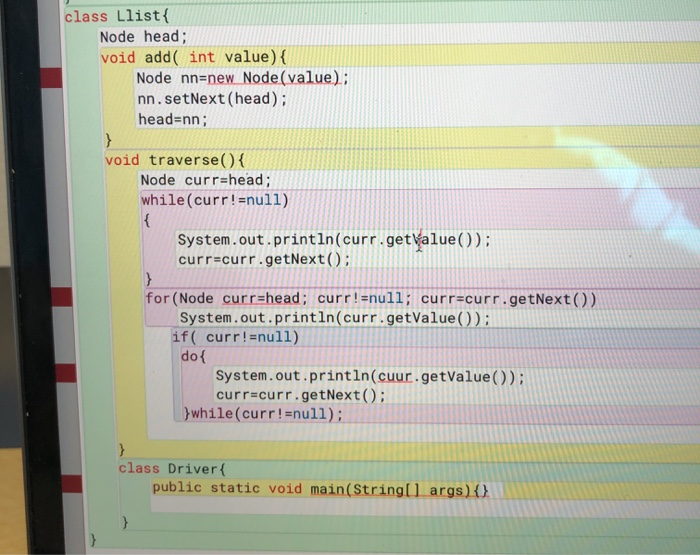Click the error marker beside the for loop line

(x=62, y=297)
